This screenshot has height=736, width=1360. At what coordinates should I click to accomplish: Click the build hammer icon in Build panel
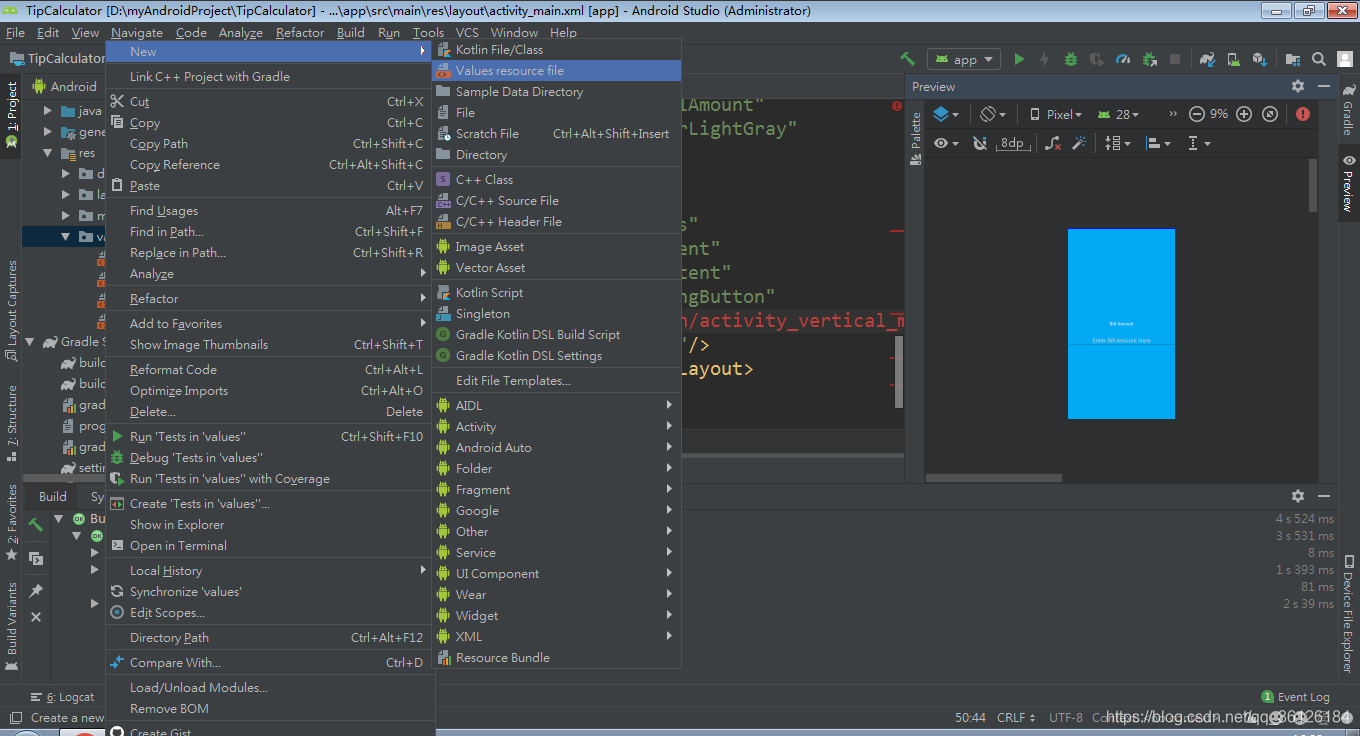pos(36,525)
